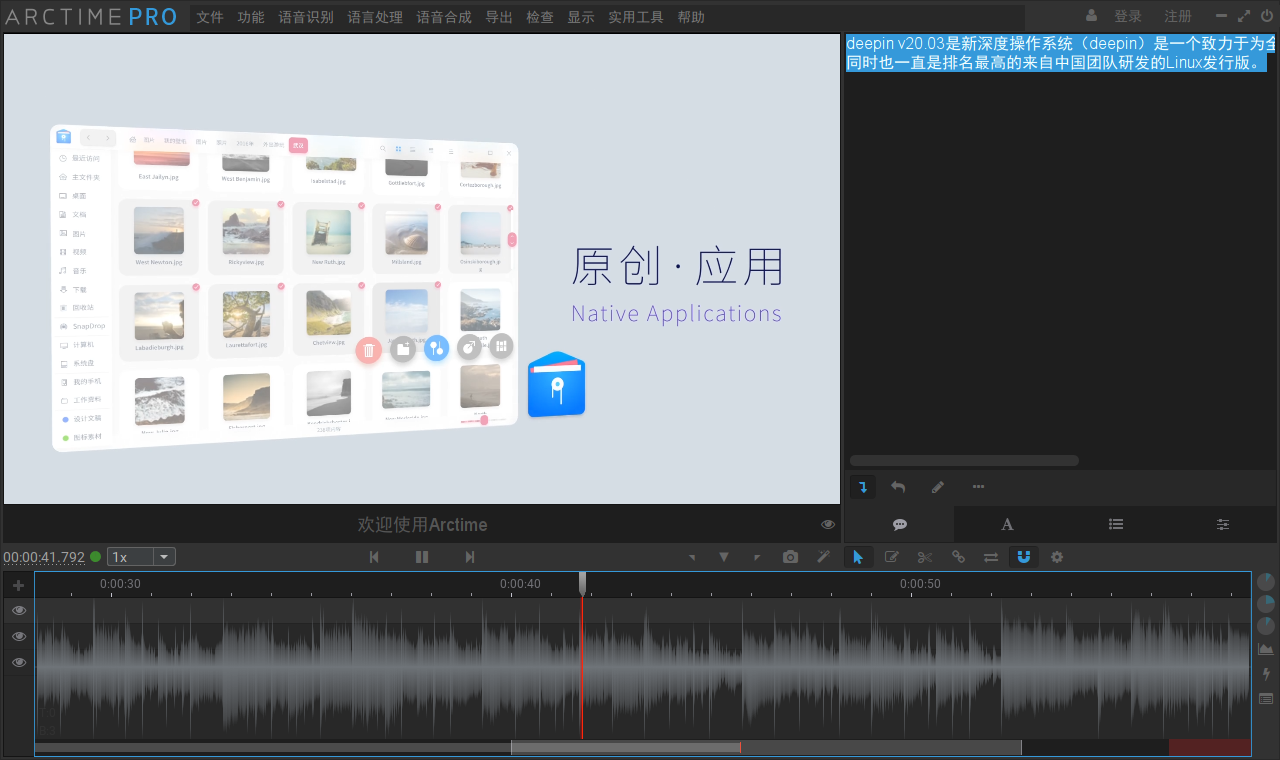Viewport: 1280px width, 760px height.
Task: Click the pencil edit icon in subtitle panel
Action: pos(938,487)
